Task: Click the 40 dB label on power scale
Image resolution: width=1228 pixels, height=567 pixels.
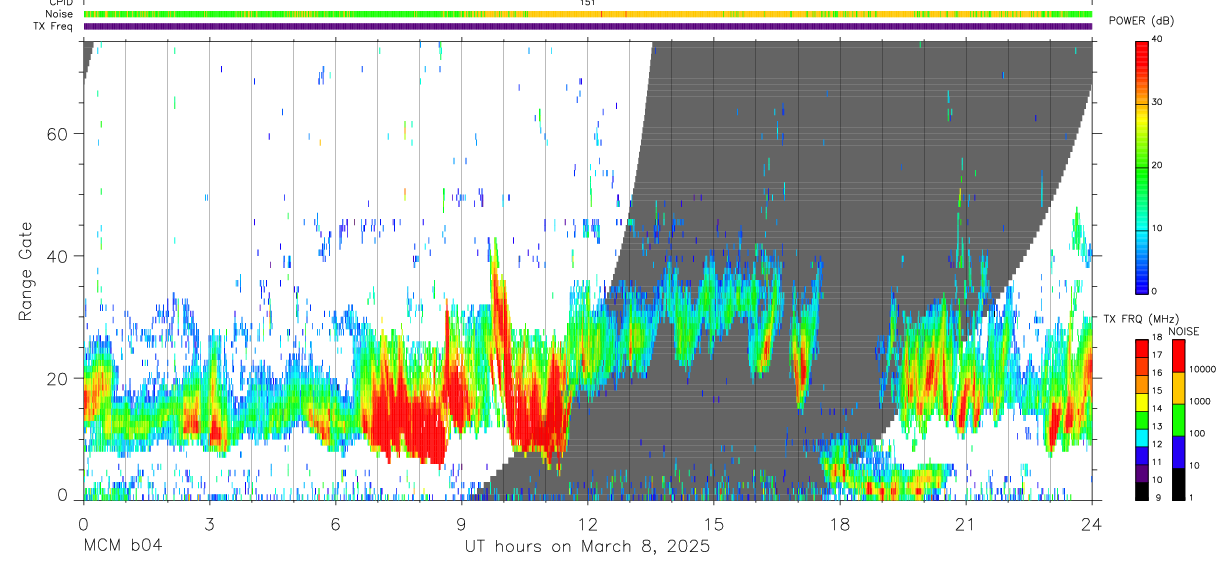Action: (x=1158, y=40)
